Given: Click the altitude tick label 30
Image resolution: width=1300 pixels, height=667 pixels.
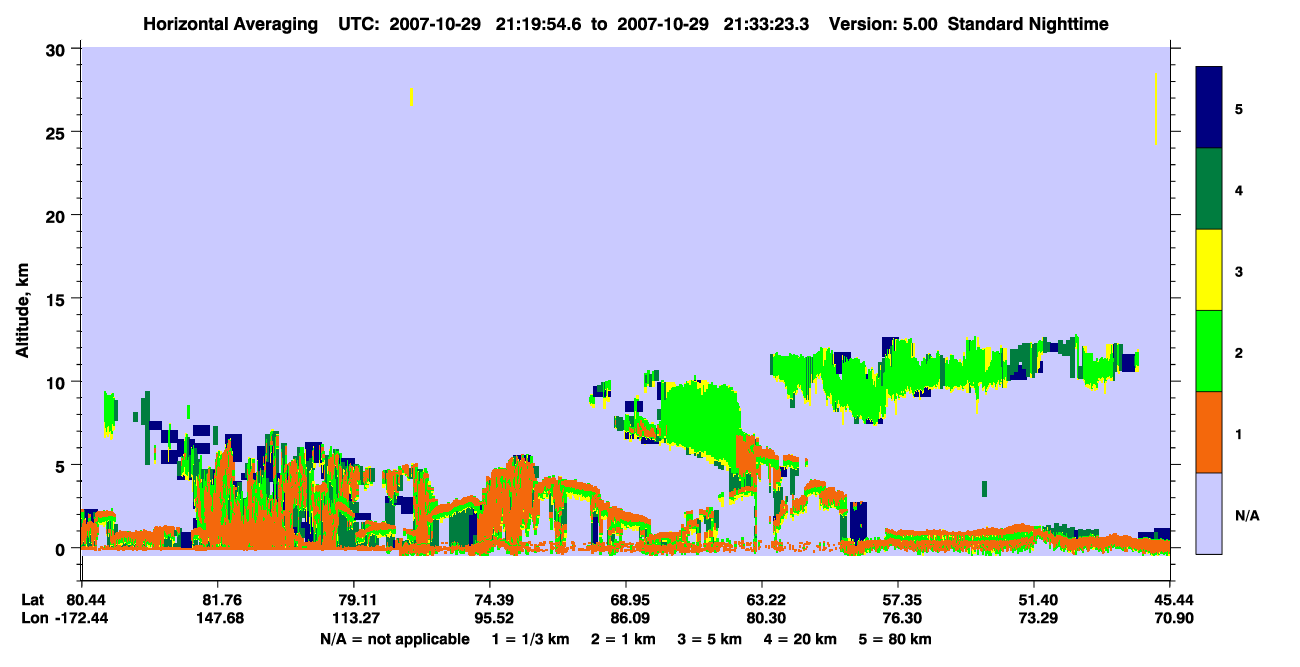Looking at the screenshot, I should (58, 49).
